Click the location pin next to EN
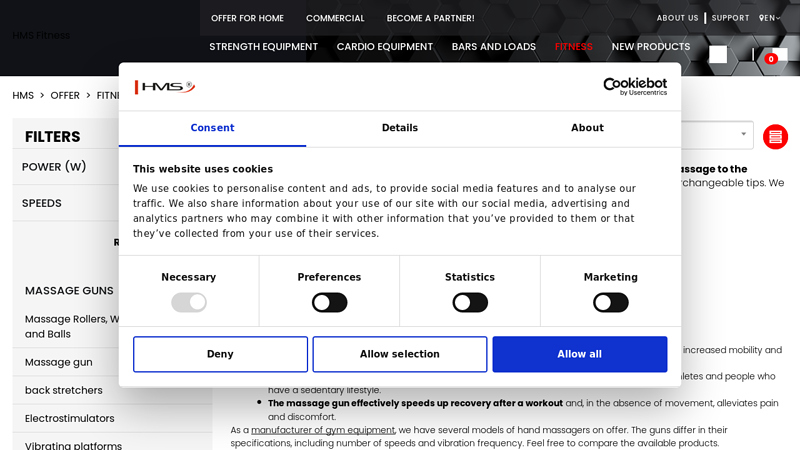This screenshot has width=800, height=450. click(x=761, y=18)
